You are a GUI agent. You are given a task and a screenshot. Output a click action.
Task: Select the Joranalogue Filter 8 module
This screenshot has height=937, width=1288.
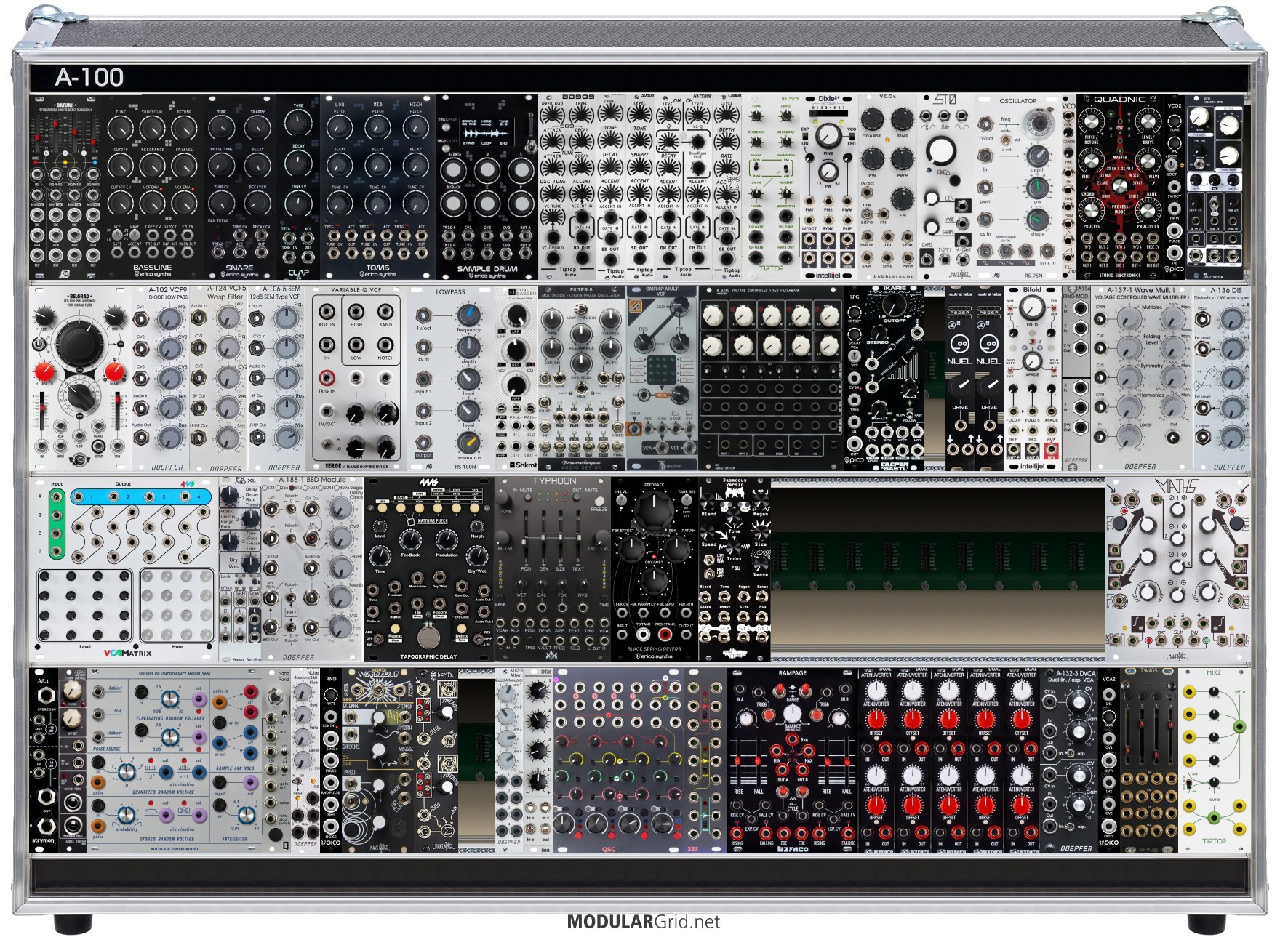tap(582, 378)
